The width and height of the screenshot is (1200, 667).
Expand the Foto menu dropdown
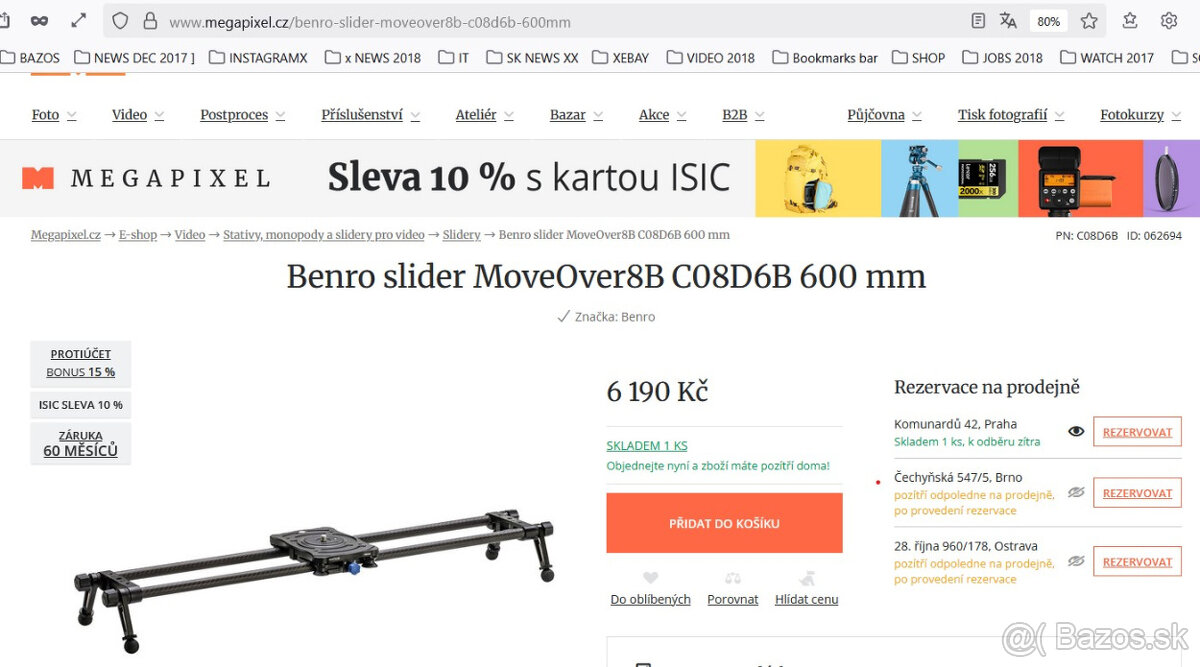pyautogui.click(x=54, y=115)
